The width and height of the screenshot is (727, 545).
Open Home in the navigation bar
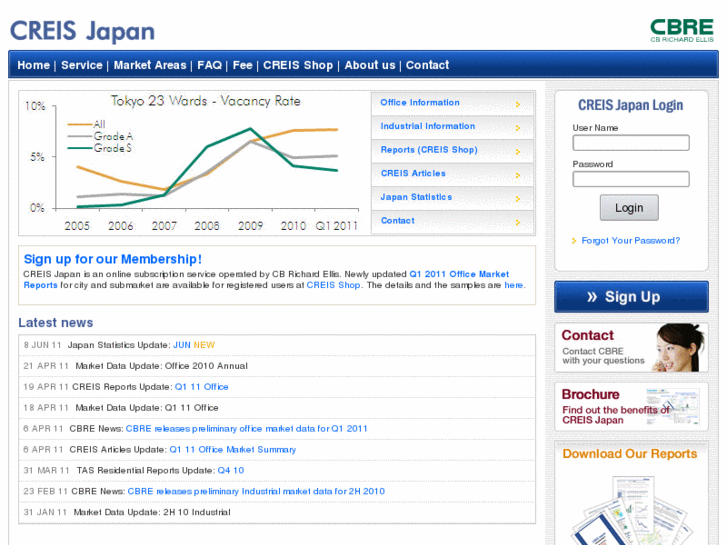click(x=33, y=65)
